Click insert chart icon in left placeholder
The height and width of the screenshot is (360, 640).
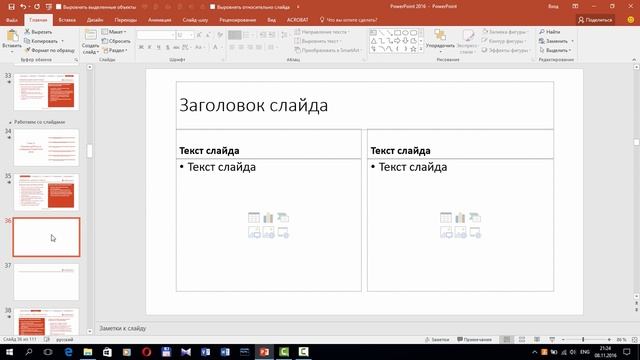tap(268, 218)
